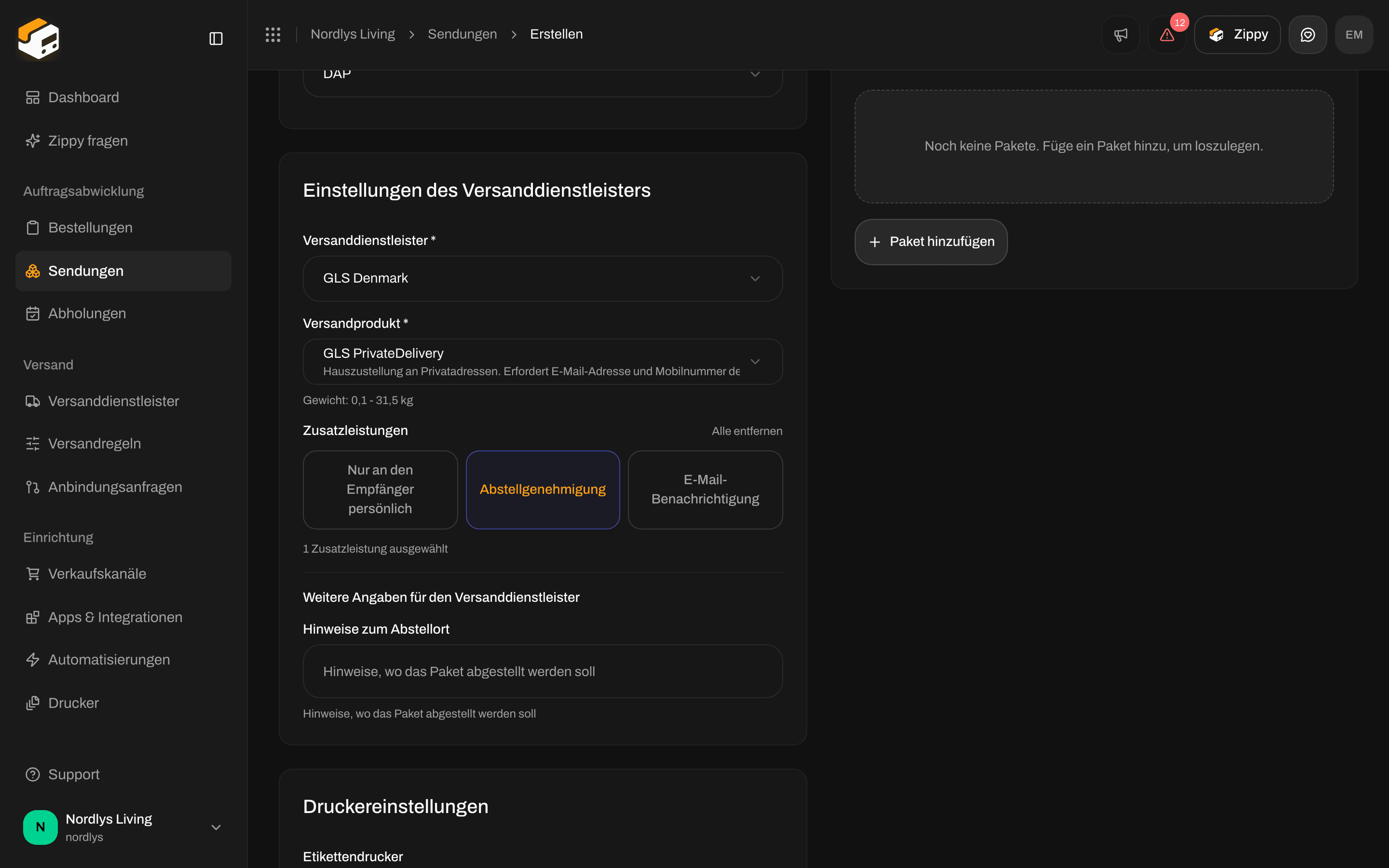Focus Hinweise zum Abstellort input

[543, 671]
